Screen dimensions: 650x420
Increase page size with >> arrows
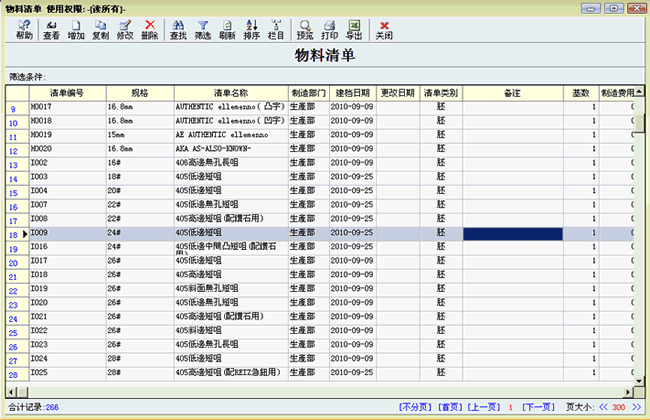[x=637, y=407]
